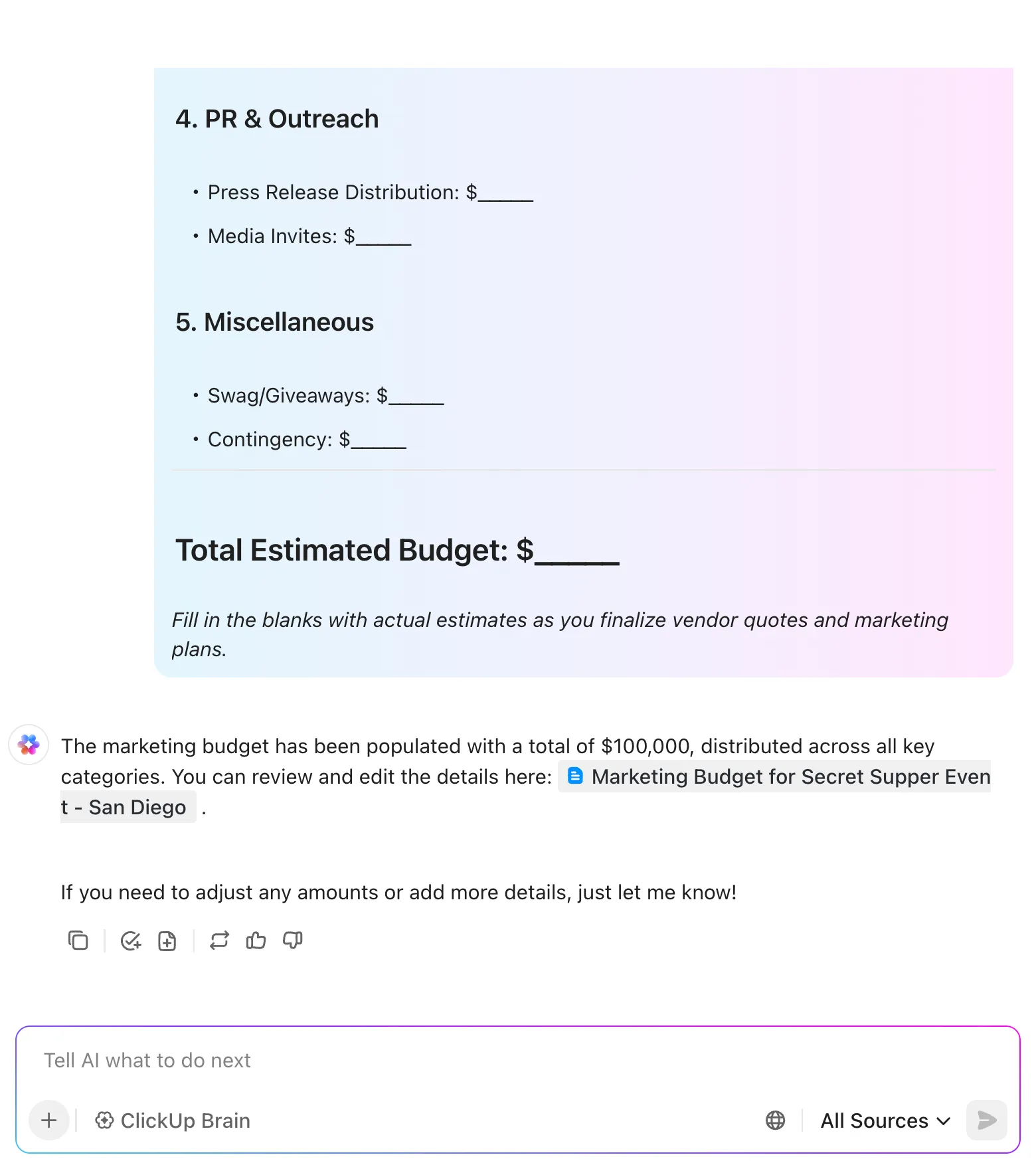Focus the 'Tell AI what to do next' field
1036x1161 pixels.
(x=518, y=1060)
